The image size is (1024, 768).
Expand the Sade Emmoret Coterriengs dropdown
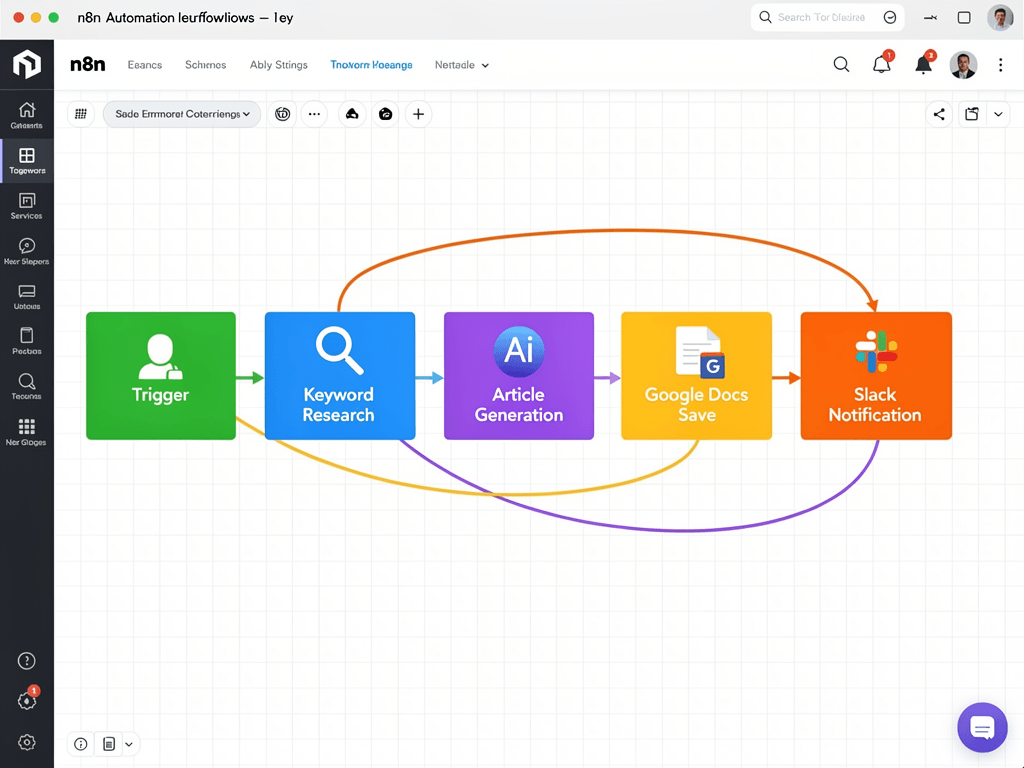coord(181,114)
